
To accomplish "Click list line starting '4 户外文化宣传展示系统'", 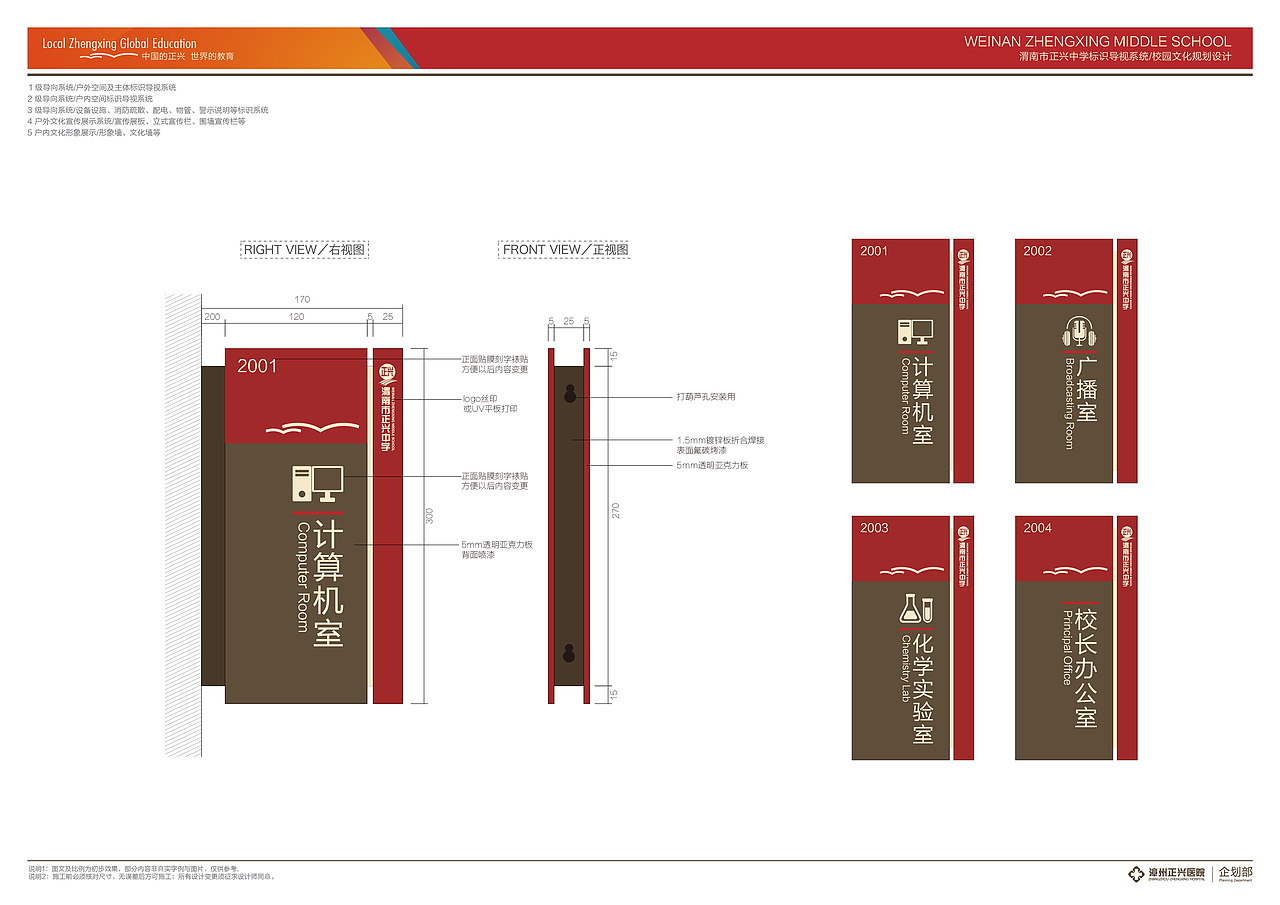I will [136, 121].
